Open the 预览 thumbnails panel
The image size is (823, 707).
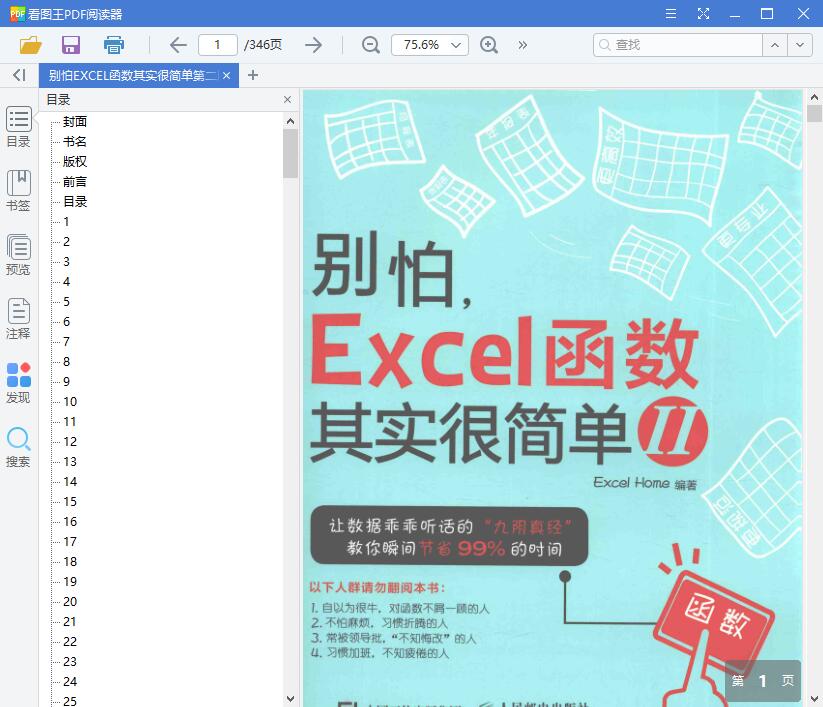tap(18, 255)
